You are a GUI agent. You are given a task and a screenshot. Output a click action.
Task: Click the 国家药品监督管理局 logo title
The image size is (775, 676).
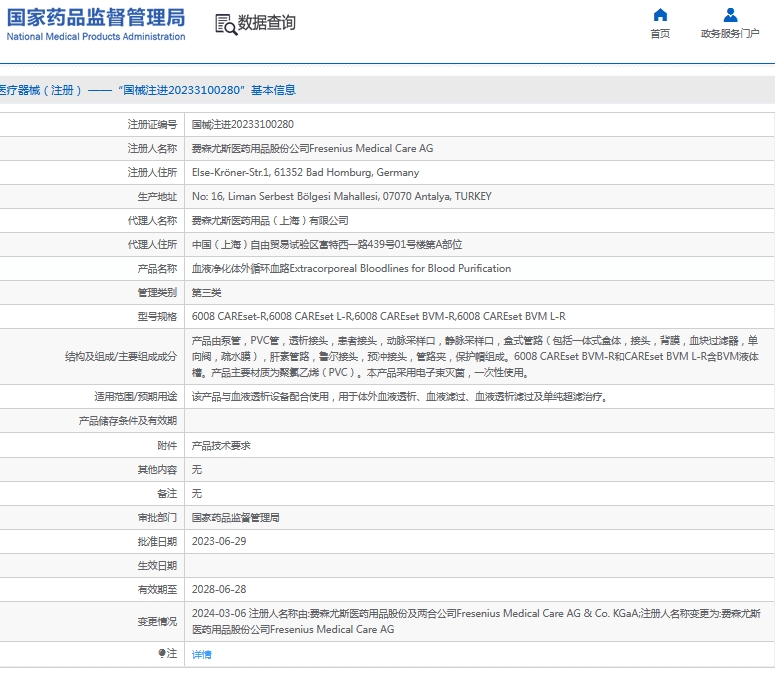96,17
